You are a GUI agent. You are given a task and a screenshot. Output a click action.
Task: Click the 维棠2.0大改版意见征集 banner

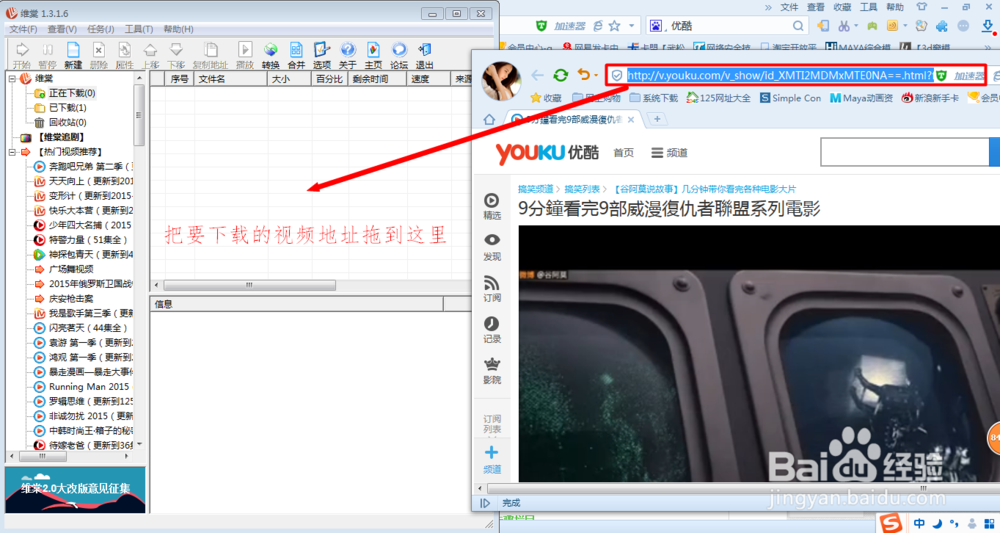(75, 490)
